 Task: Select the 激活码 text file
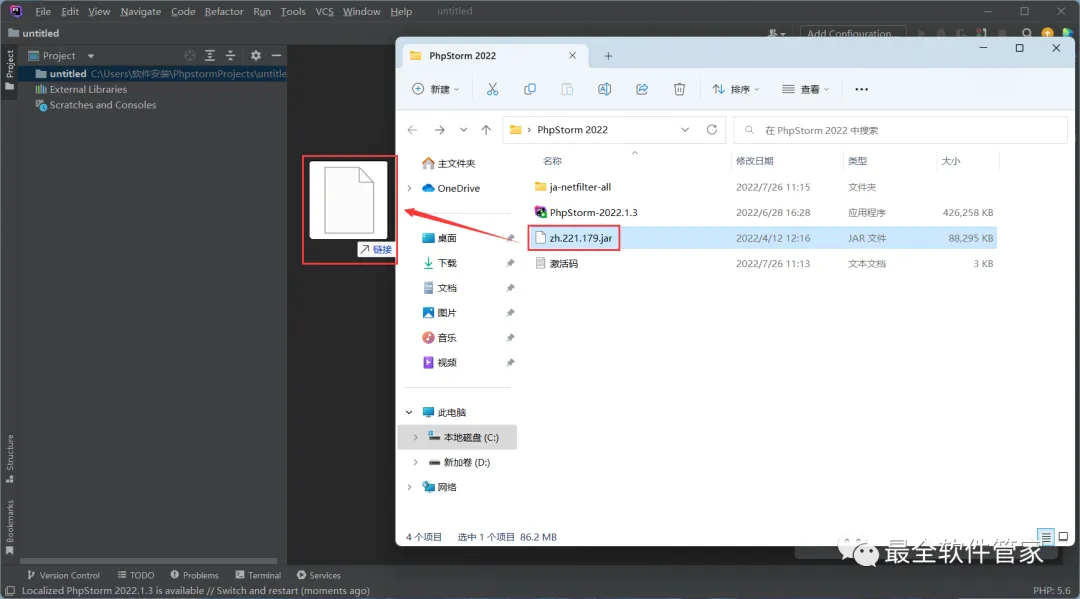(x=763, y=264)
